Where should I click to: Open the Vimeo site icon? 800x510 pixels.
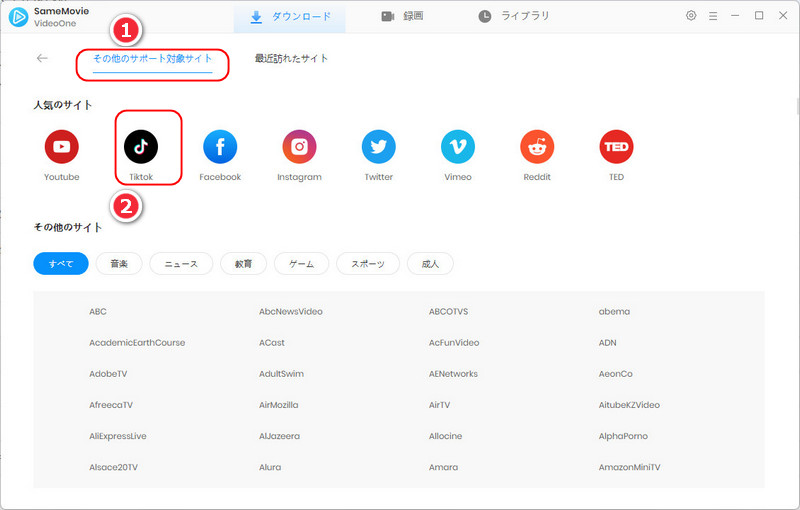458,147
